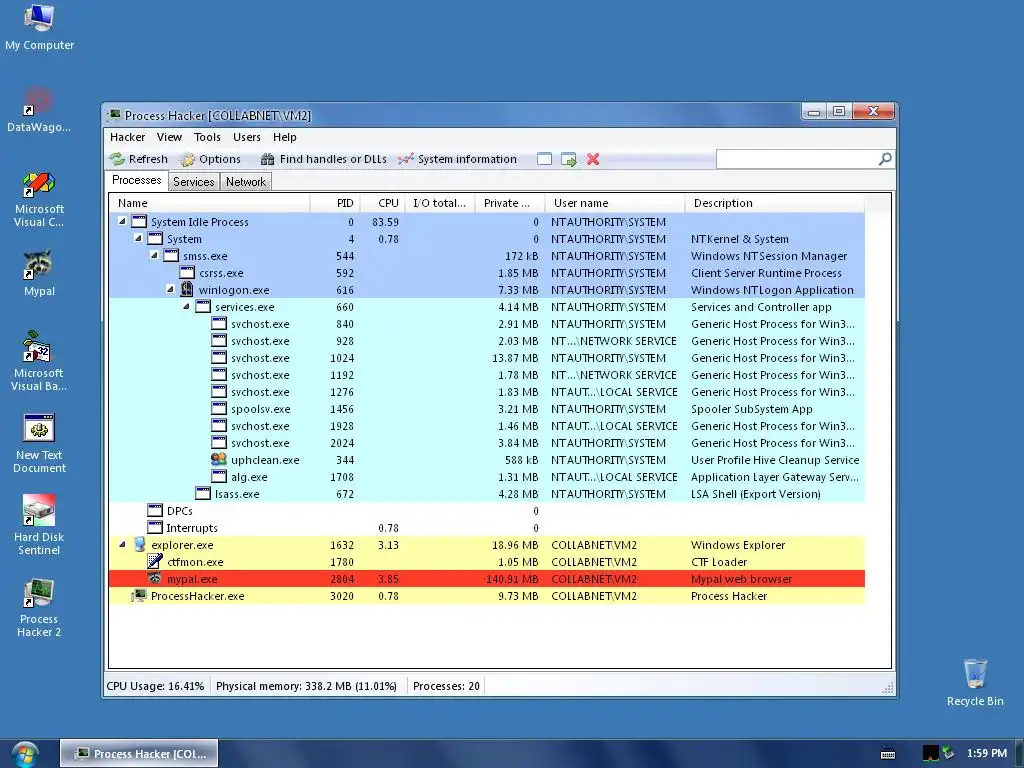Click the taskbar clock showing 1:59 PM

tap(986, 753)
